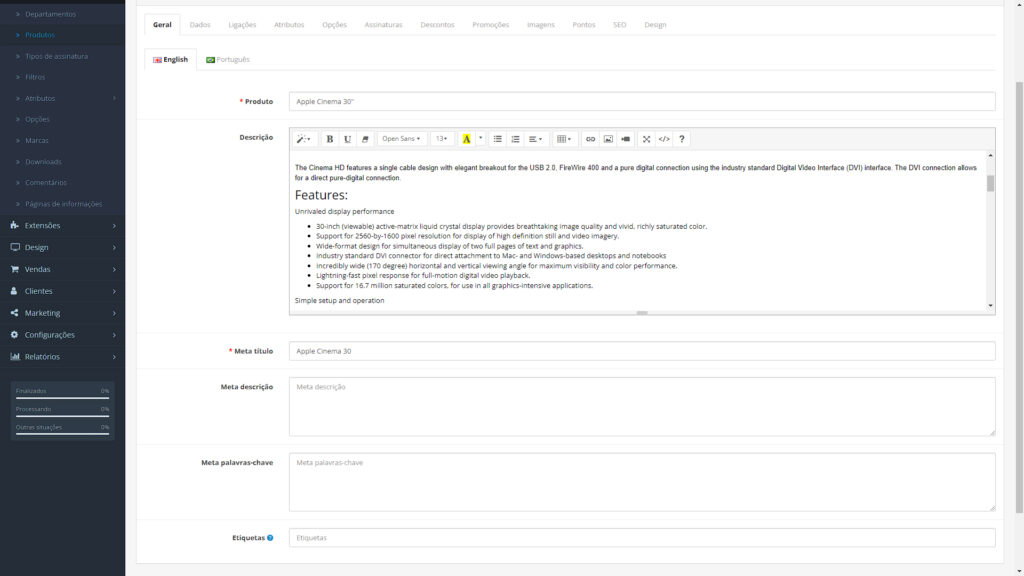Click the Produto name input field
This screenshot has height=576, width=1024.
[x=642, y=101]
